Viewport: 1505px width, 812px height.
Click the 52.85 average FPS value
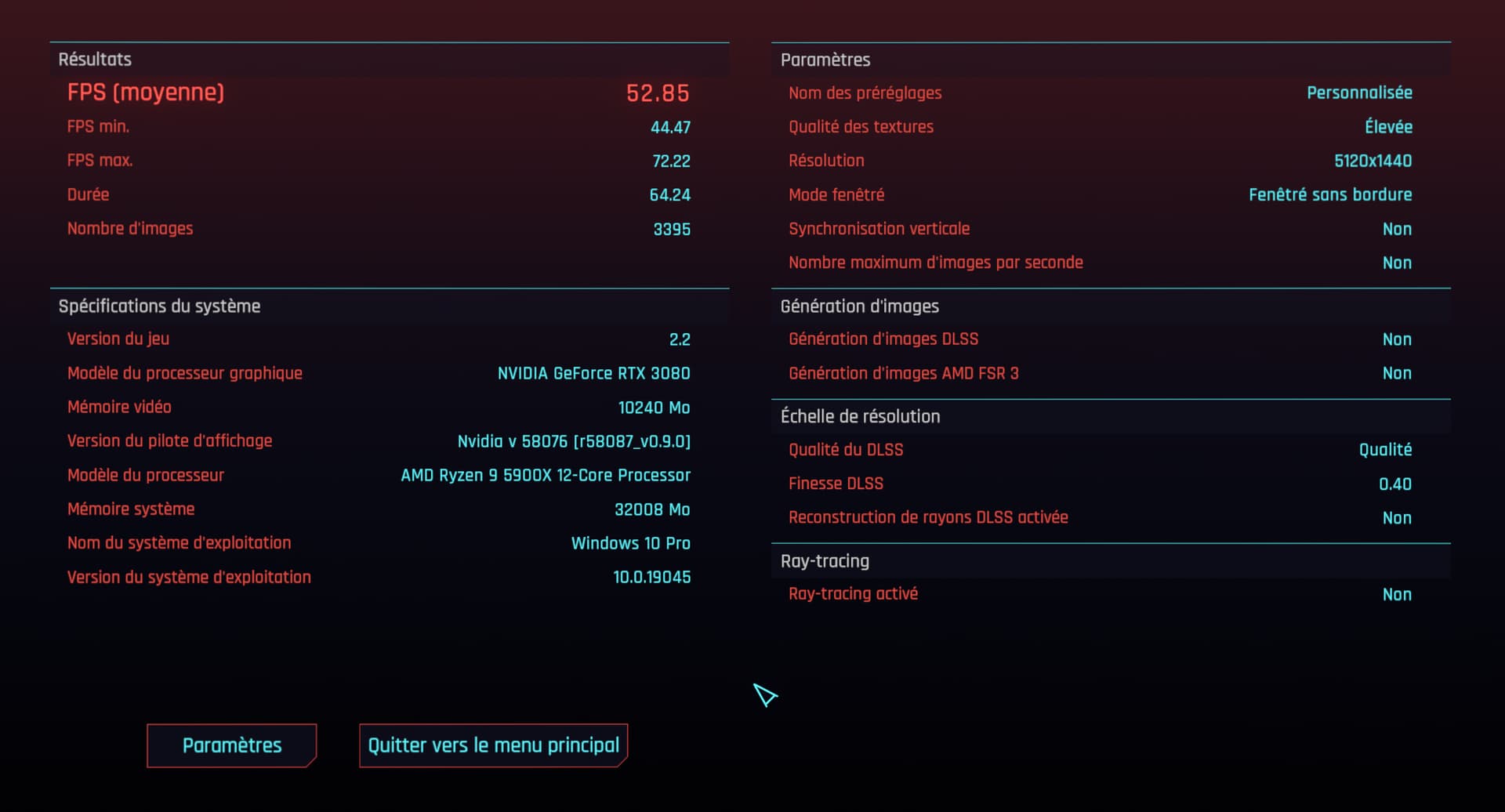(x=658, y=93)
